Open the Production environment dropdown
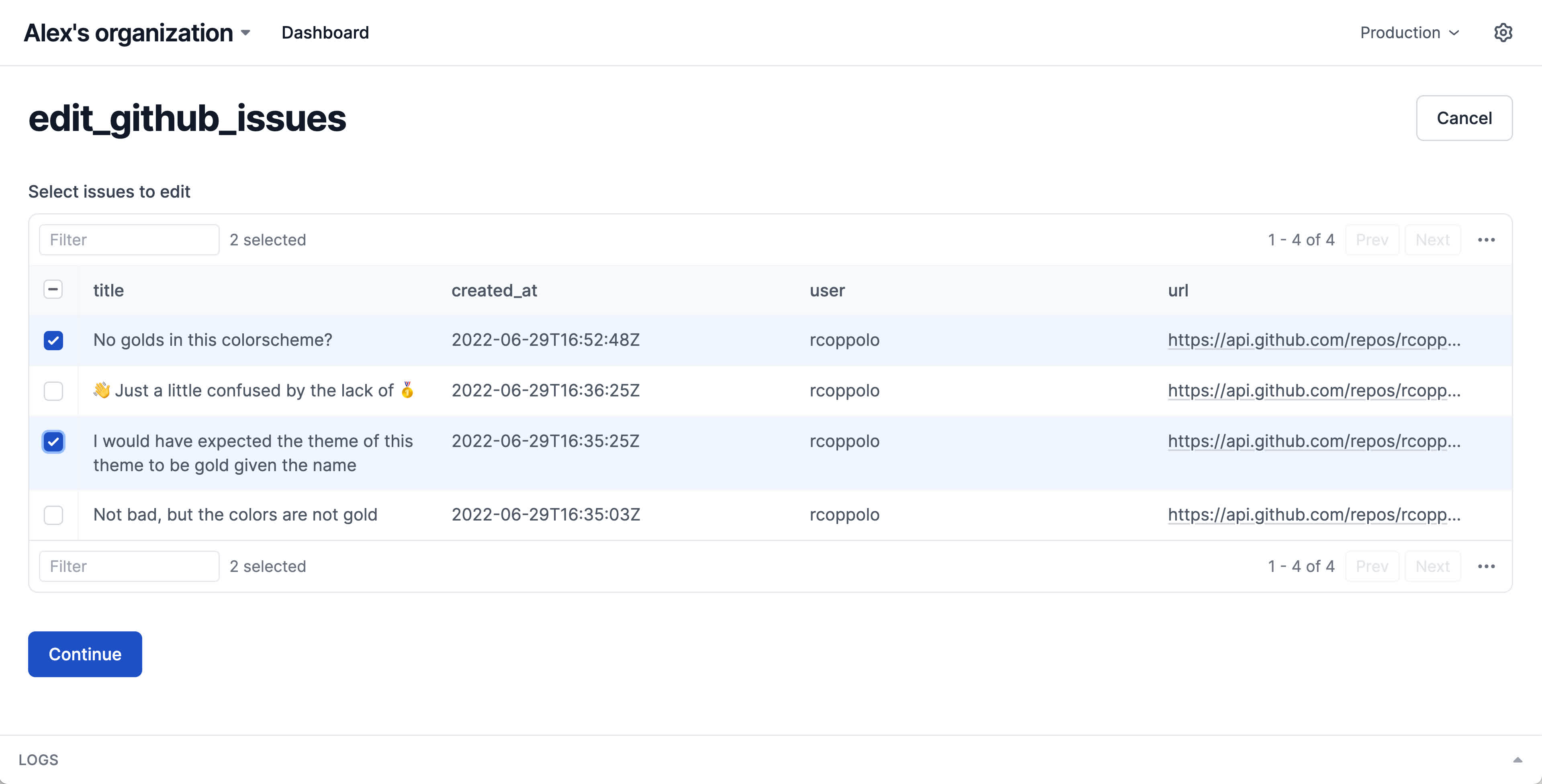Viewport: 1542px width, 784px height. tap(1409, 33)
